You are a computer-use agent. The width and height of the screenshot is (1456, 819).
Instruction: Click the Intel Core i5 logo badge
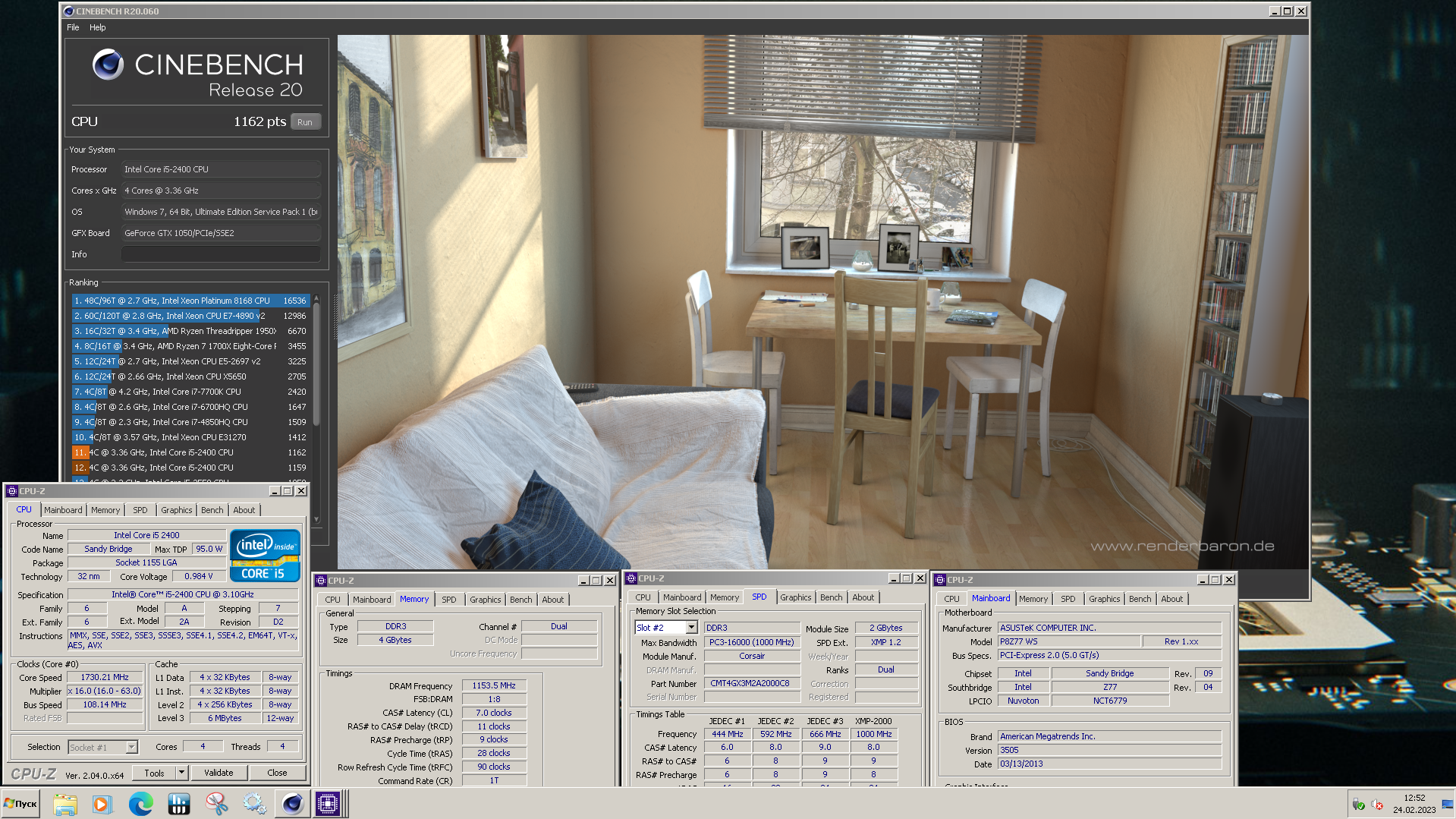[265, 556]
